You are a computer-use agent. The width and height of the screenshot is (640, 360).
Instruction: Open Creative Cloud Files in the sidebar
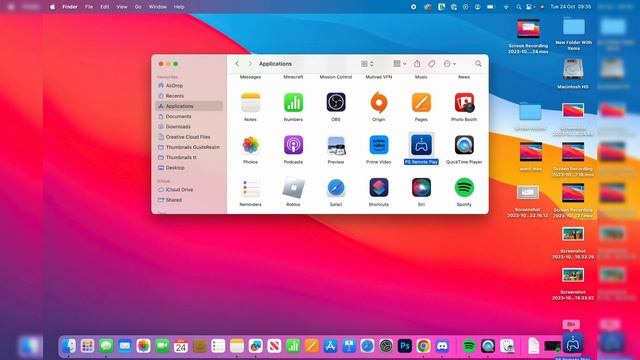click(x=189, y=137)
